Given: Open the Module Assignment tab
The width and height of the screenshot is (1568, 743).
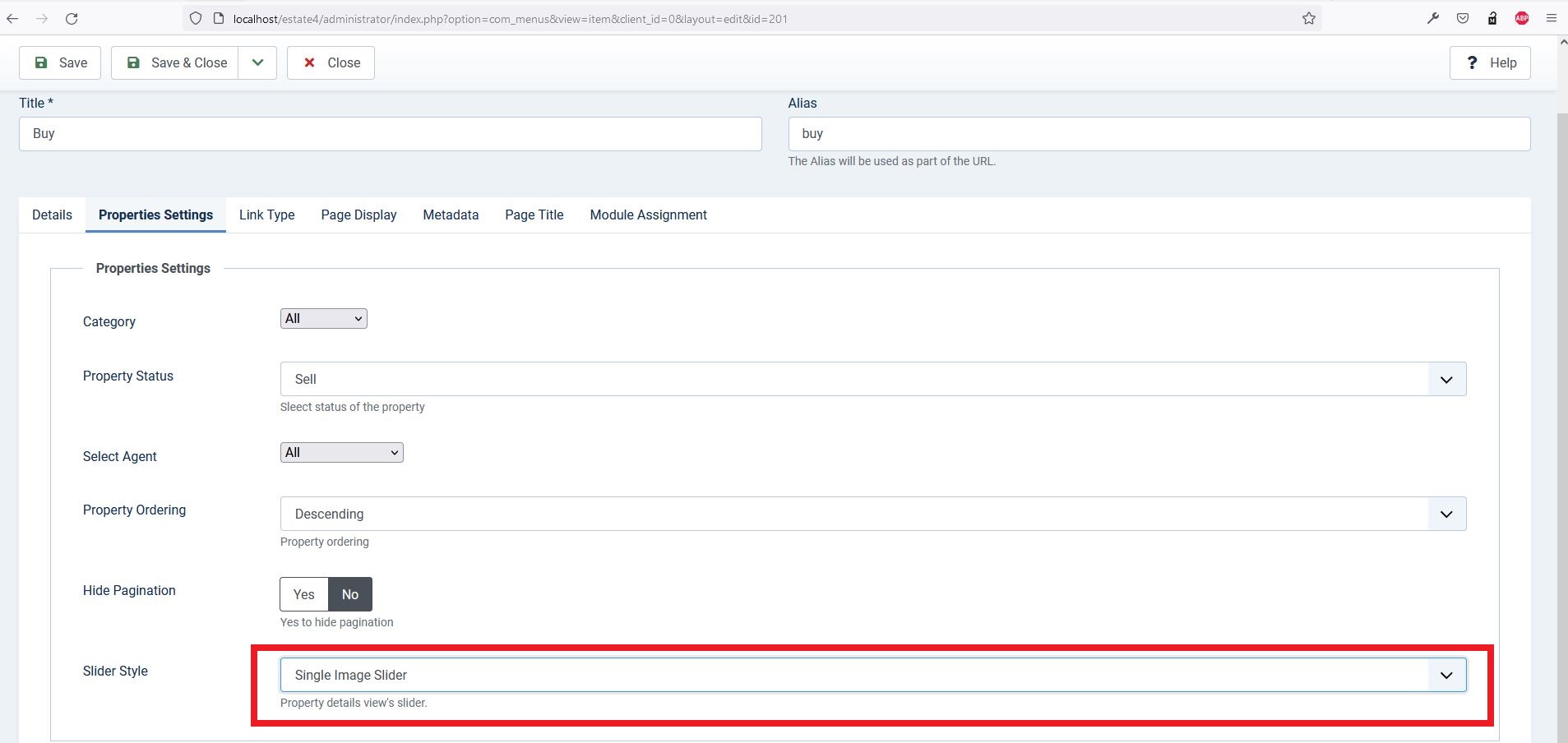Looking at the screenshot, I should point(648,215).
